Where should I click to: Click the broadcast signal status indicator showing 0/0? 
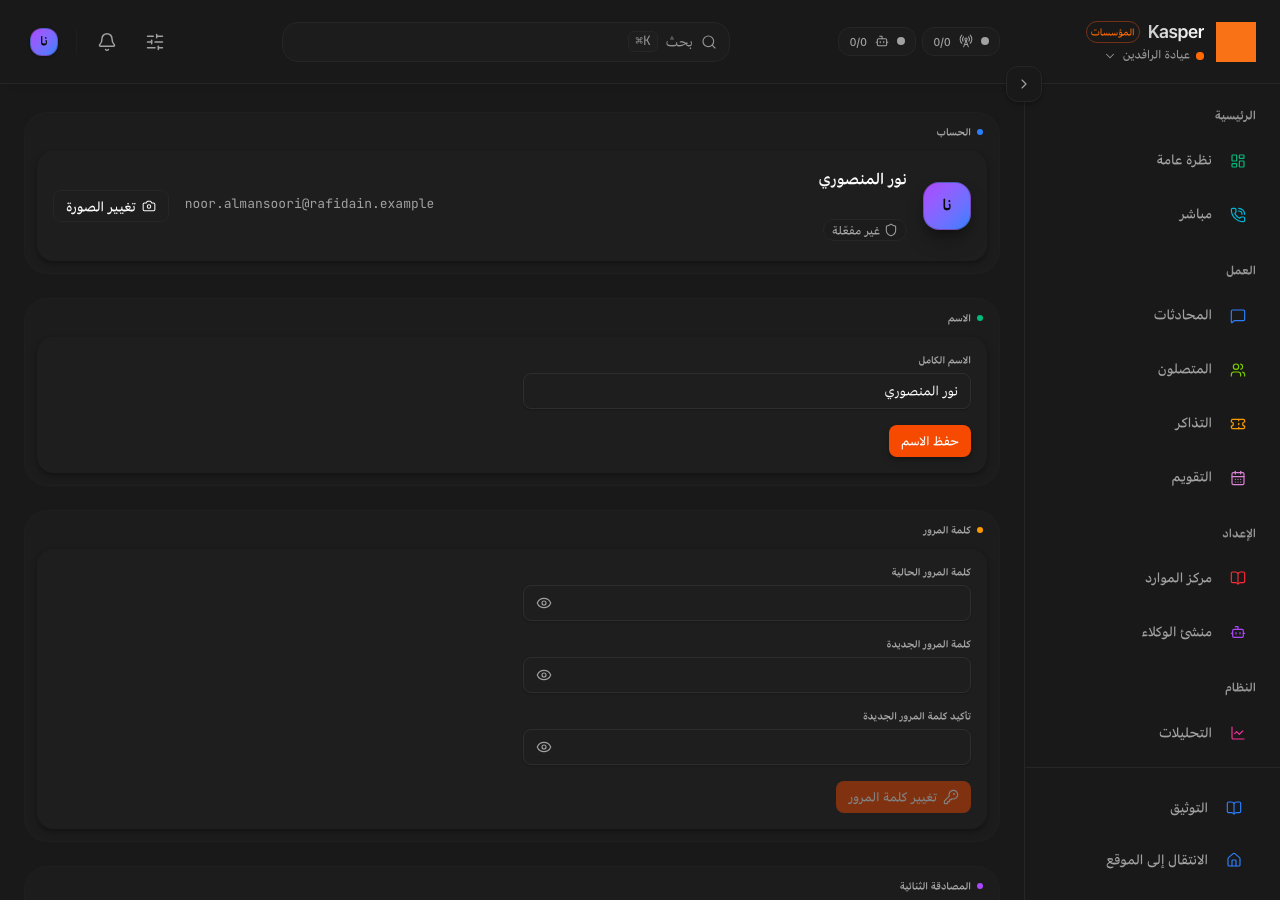coord(961,42)
